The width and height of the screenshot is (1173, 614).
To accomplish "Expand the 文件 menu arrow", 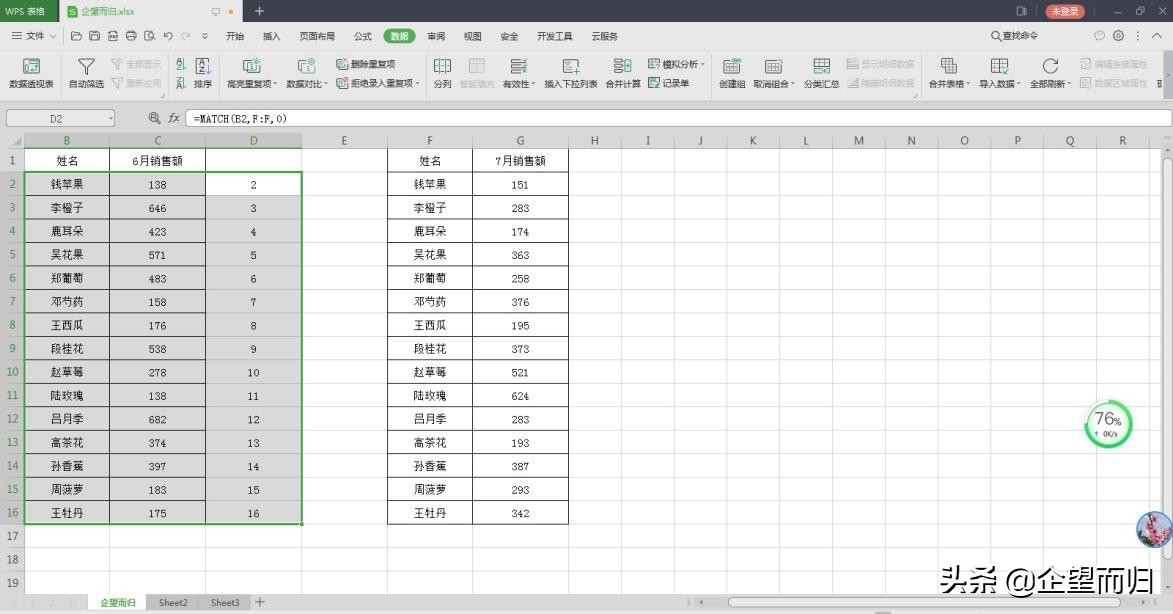I will [53, 36].
